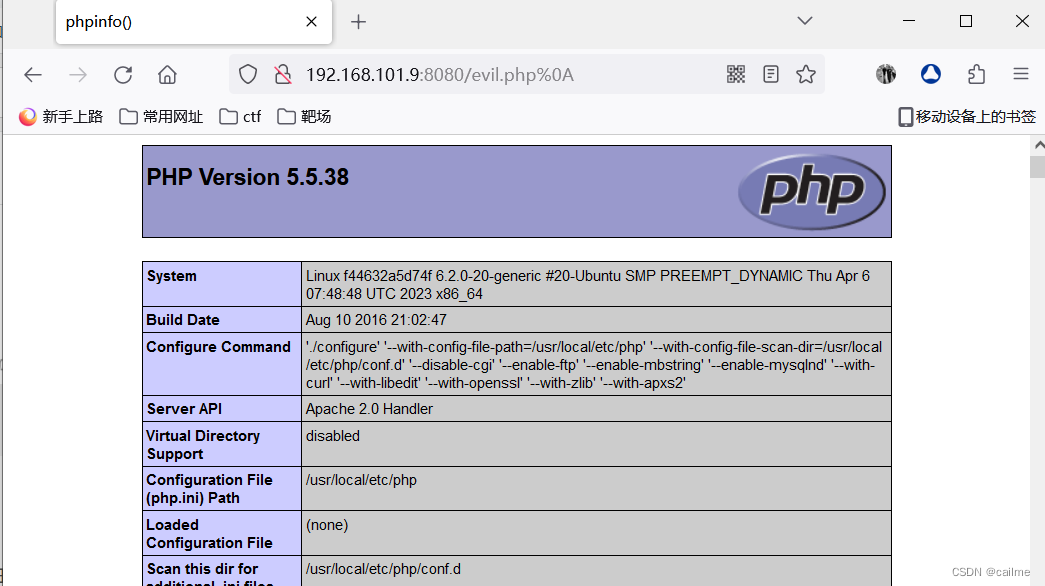This screenshot has height=586, width=1045.
Task: Open the tracking protection shield panel
Action: click(x=248, y=75)
